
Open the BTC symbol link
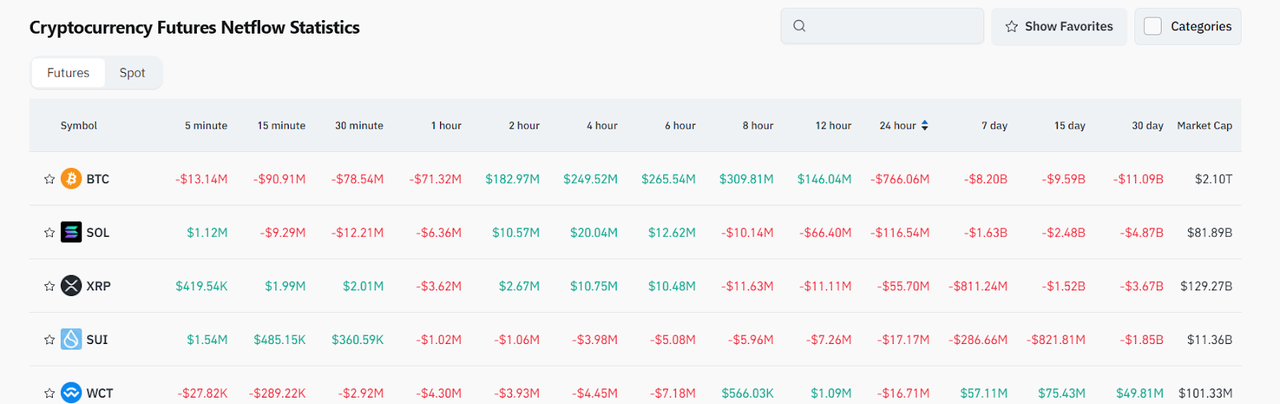98,179
